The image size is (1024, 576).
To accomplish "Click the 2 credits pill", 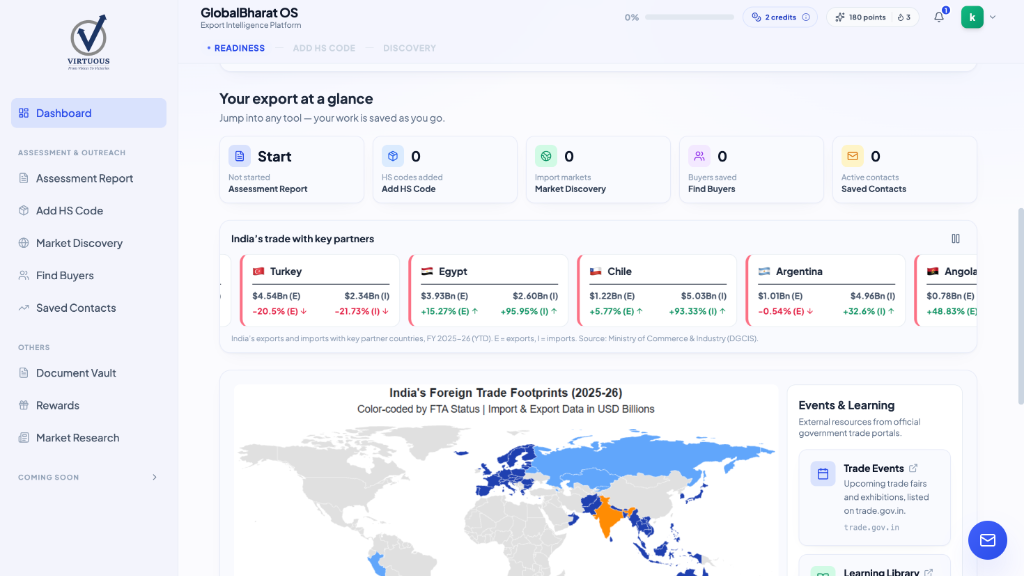I will pos(780,18).
